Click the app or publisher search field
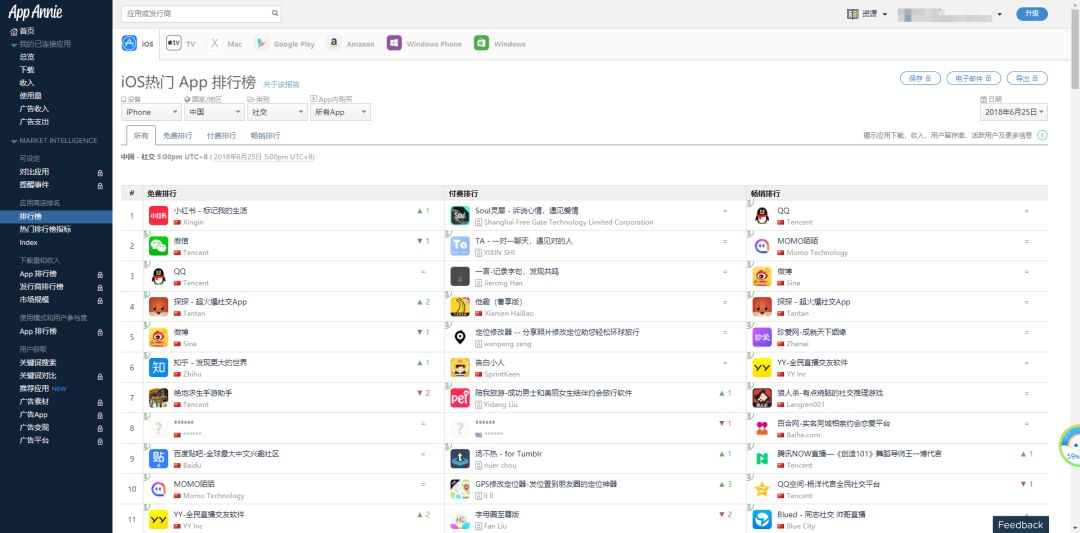The image size is (1080, 533). (196, 14)
